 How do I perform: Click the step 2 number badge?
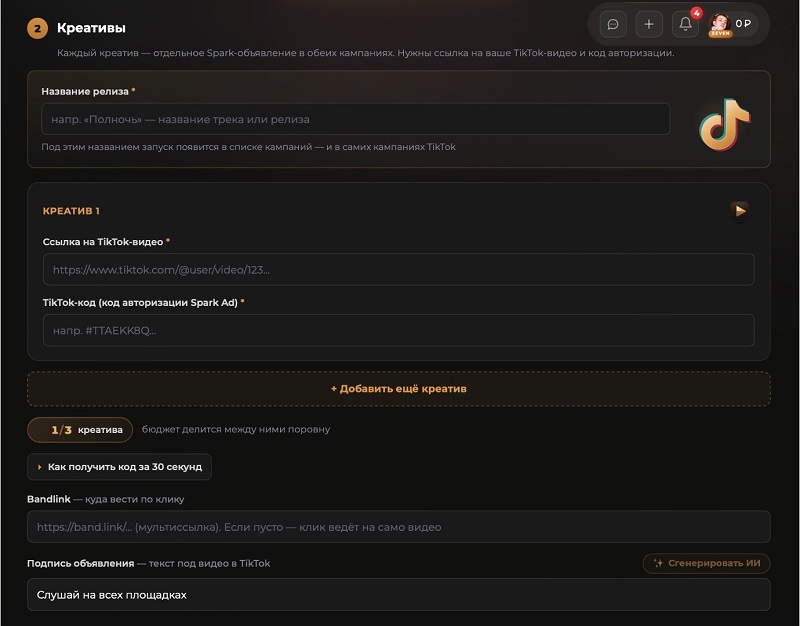click(37, 29)
